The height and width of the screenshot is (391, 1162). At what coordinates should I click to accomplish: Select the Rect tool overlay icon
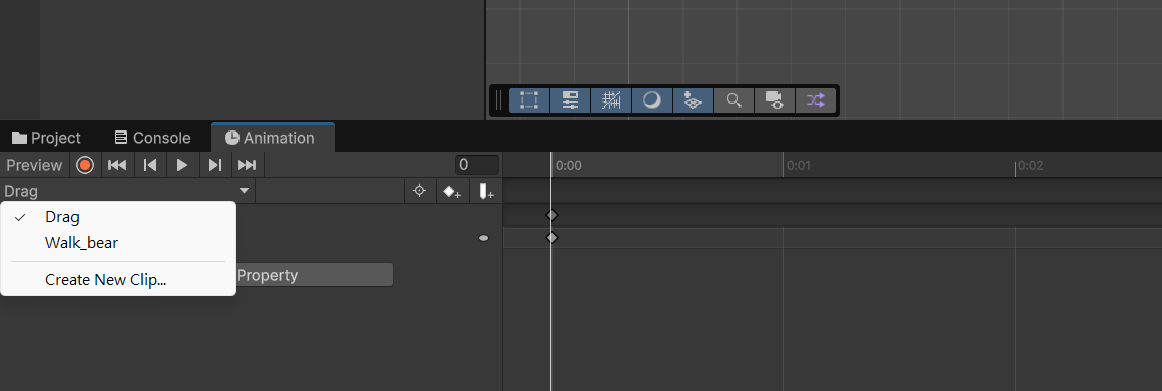529,101
